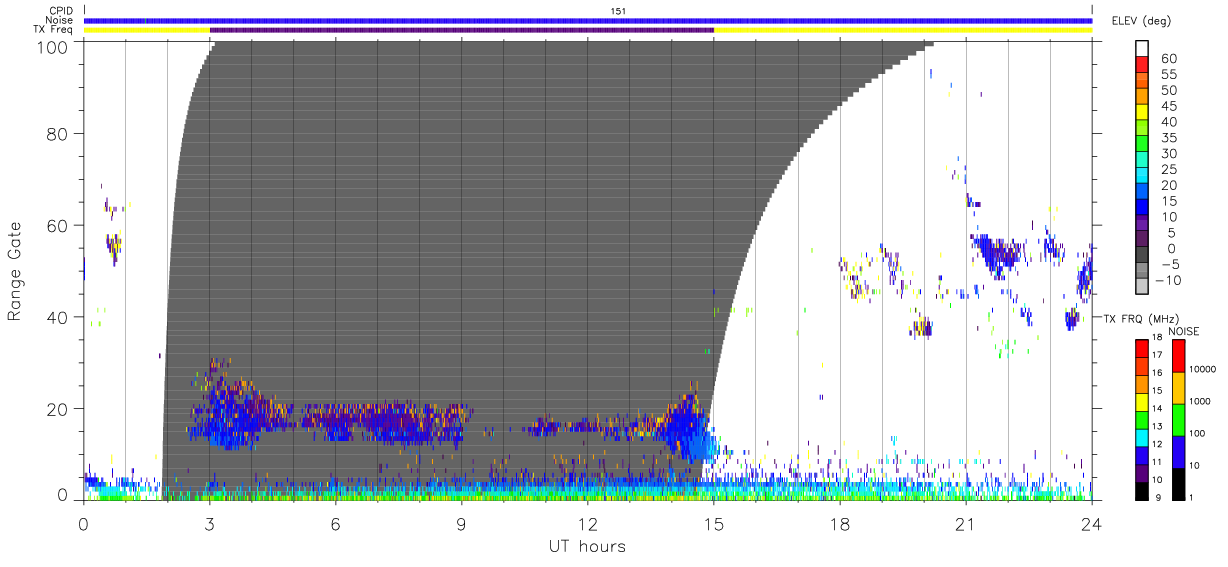
Task: Click the UT hours axis tick 3
Action: pyautogui.click(x=210, y=524)
